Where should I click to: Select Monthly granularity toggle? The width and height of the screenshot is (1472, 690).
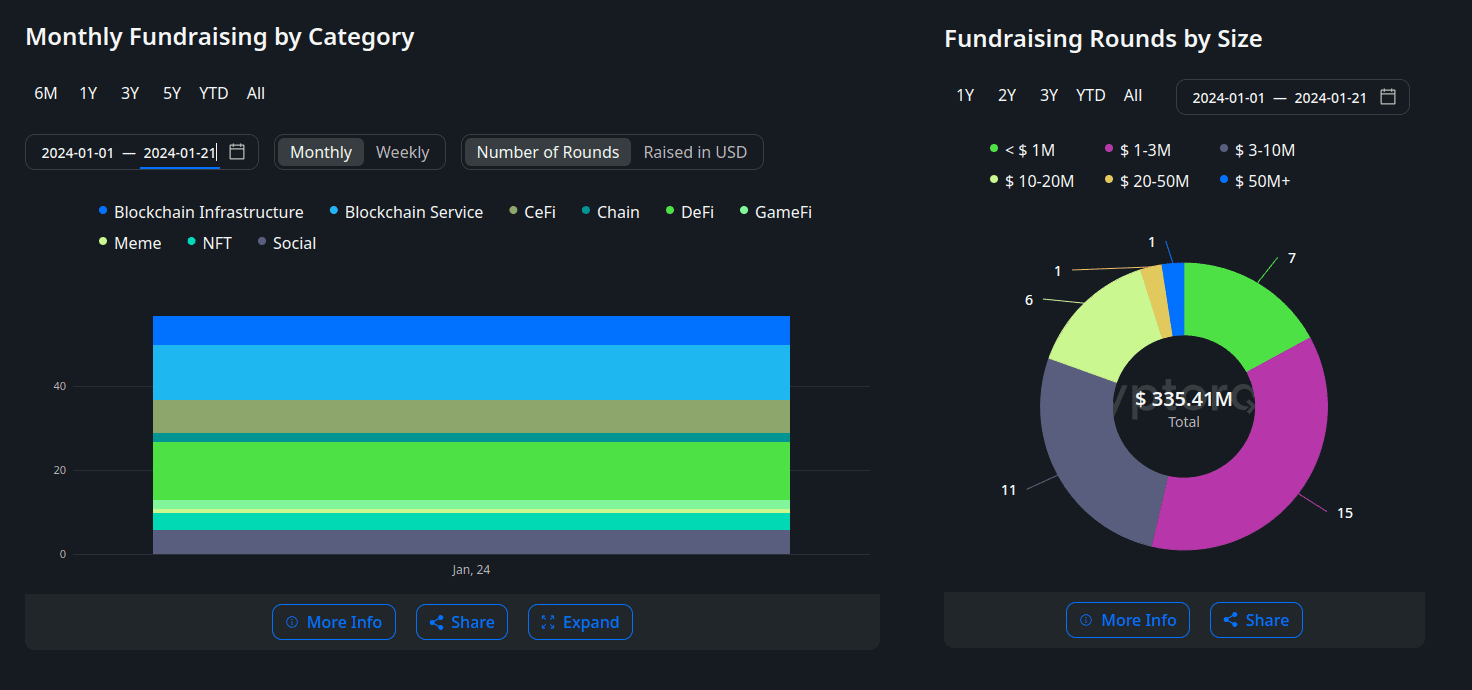(320, 151)
